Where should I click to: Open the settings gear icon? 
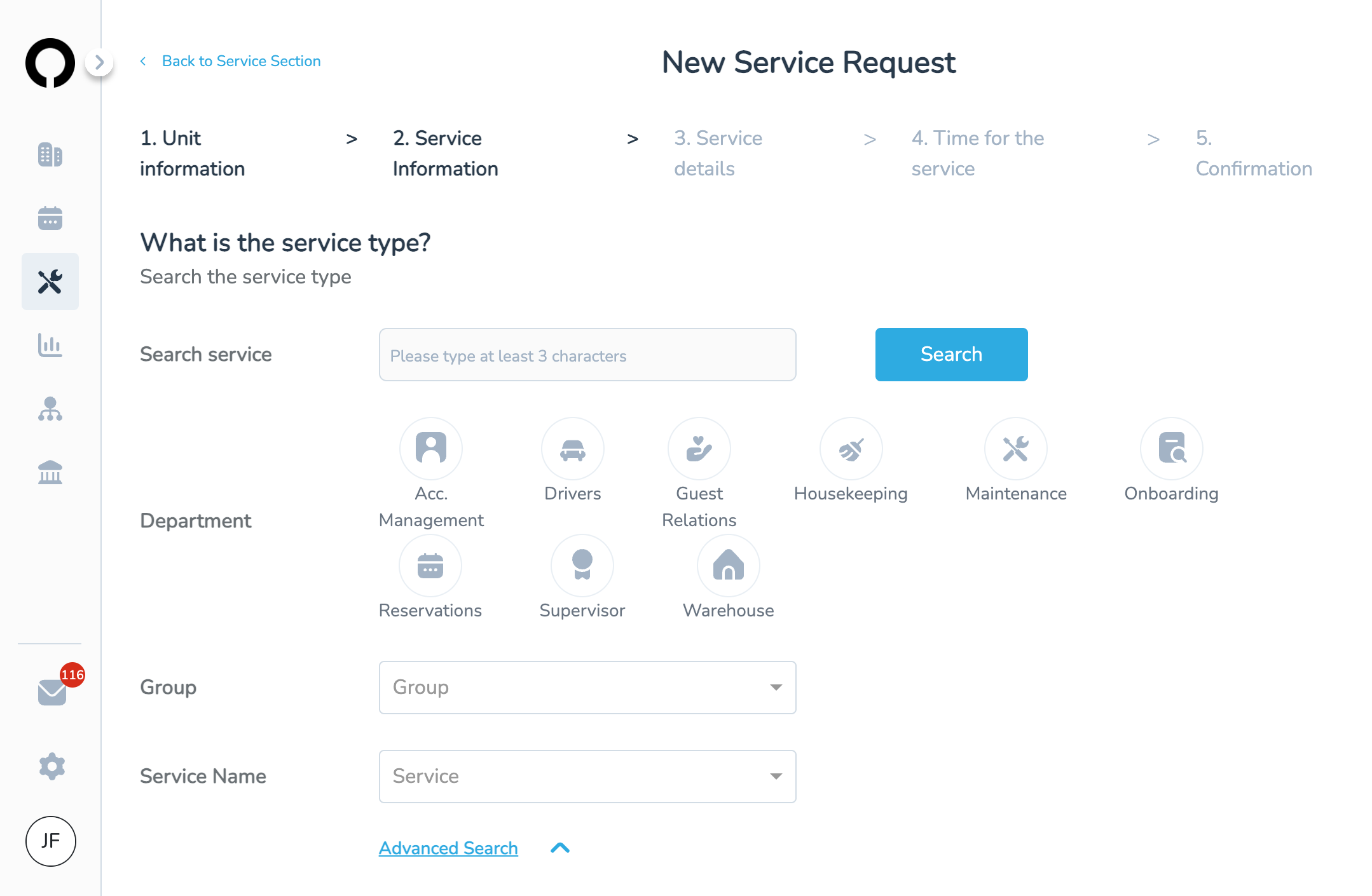point(51,766)
